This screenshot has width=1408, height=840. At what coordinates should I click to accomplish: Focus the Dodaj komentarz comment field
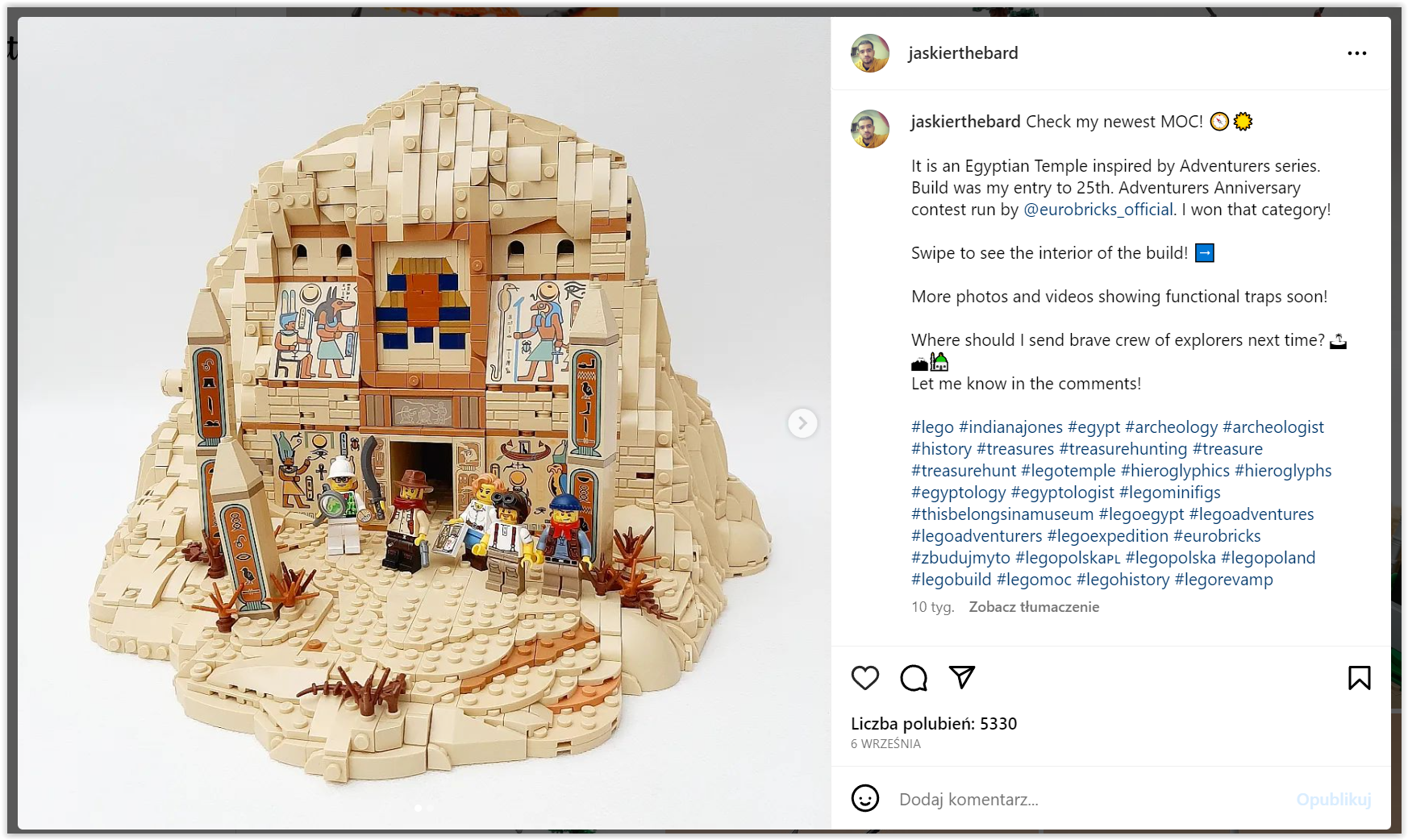1089,799
